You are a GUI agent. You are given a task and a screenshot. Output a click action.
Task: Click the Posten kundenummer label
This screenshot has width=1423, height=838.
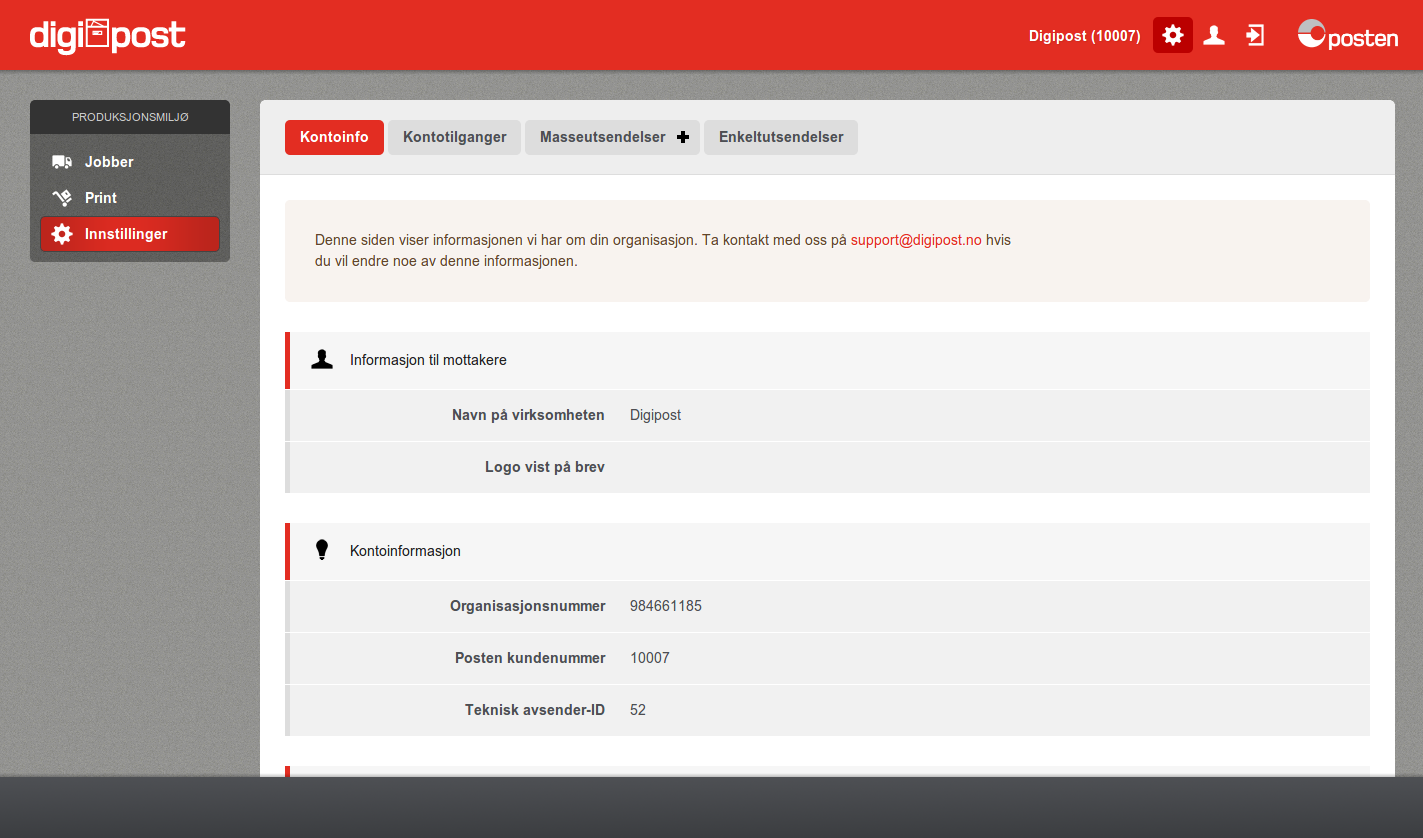click(530, 658)
